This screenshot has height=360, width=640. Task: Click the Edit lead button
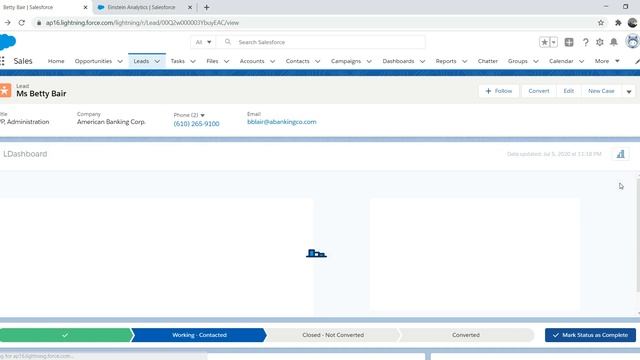click(569, 91)
